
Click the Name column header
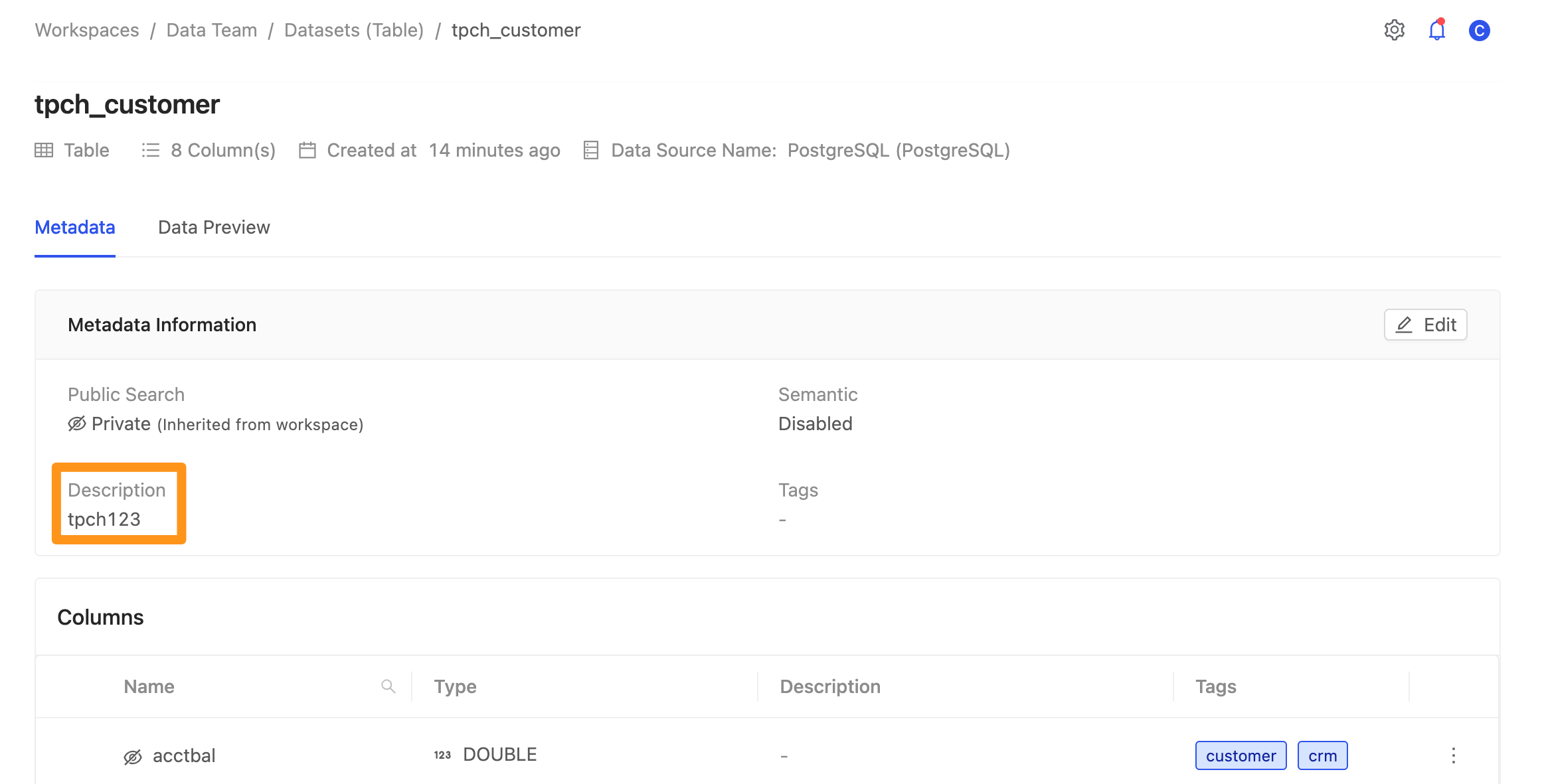pos(149,686)
